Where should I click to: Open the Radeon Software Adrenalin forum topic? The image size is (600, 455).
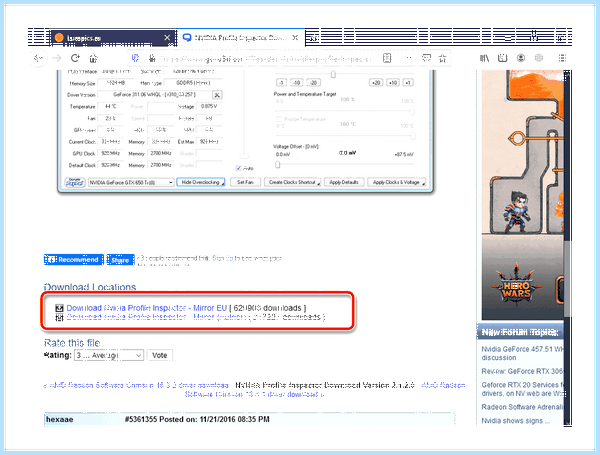(x=522, y=407)
